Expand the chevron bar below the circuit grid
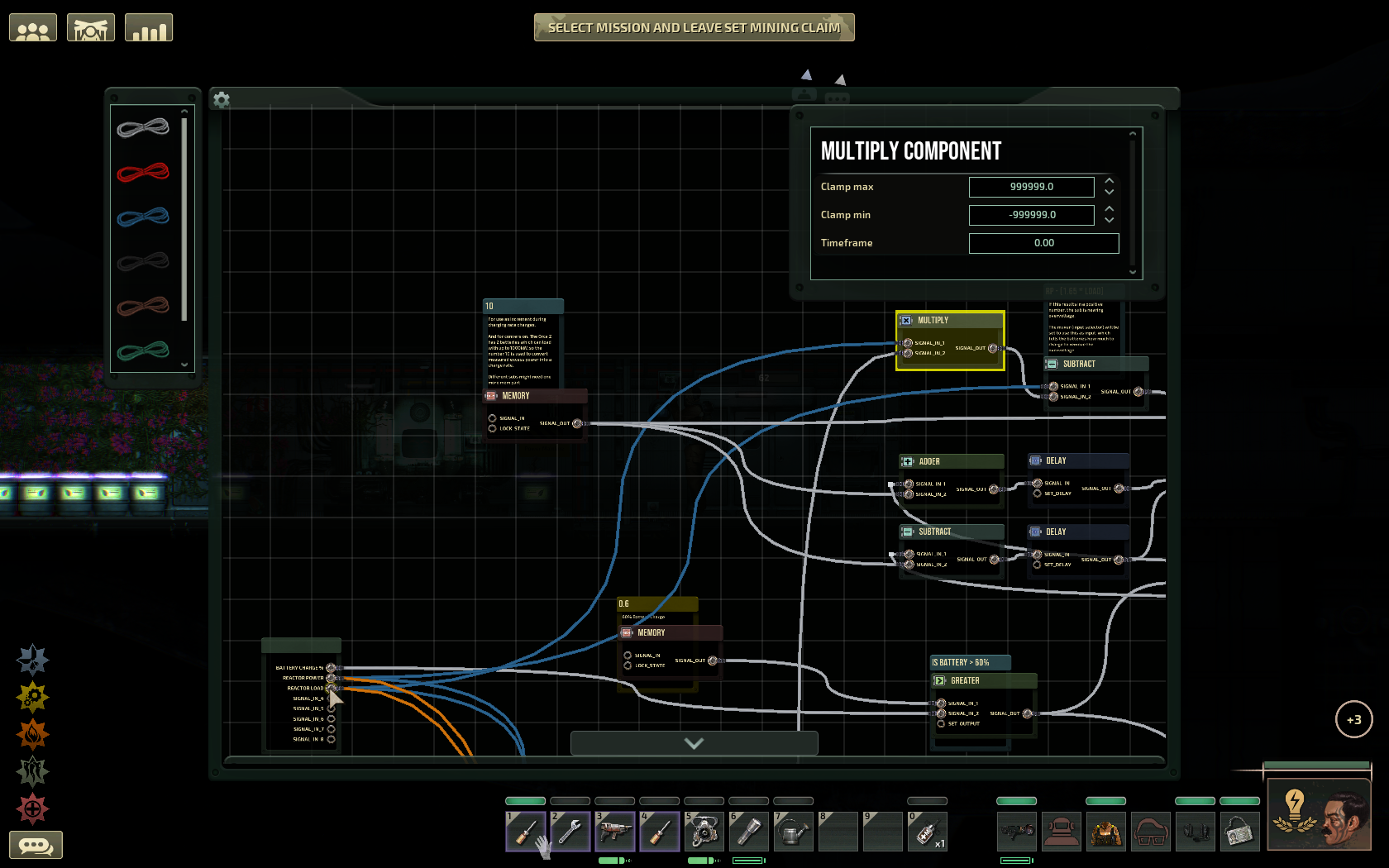Image resolution: width=1389 pixels, height=868 pixels. click(x=694, y=743)
